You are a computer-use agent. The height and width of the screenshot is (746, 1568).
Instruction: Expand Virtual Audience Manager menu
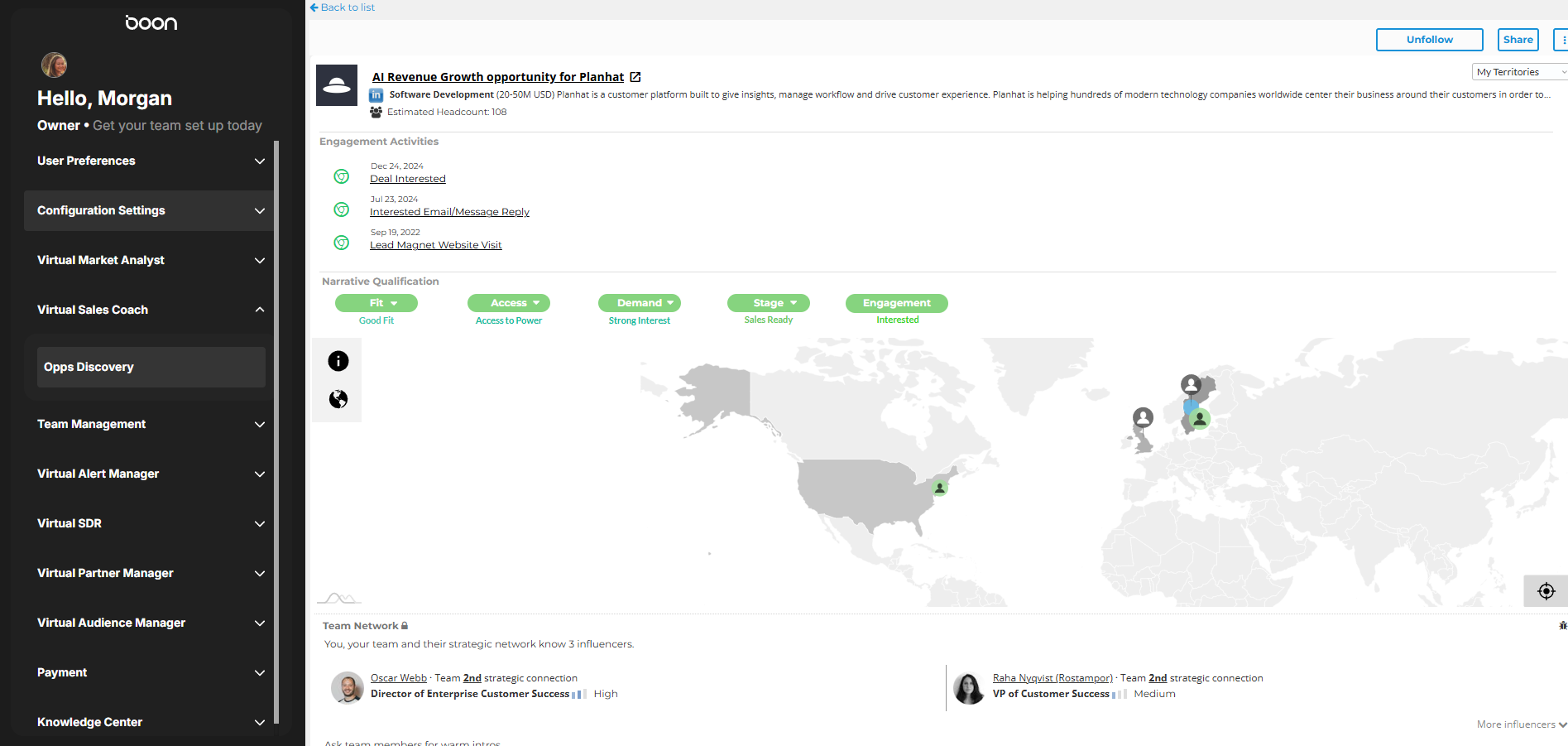click(150, 623)
